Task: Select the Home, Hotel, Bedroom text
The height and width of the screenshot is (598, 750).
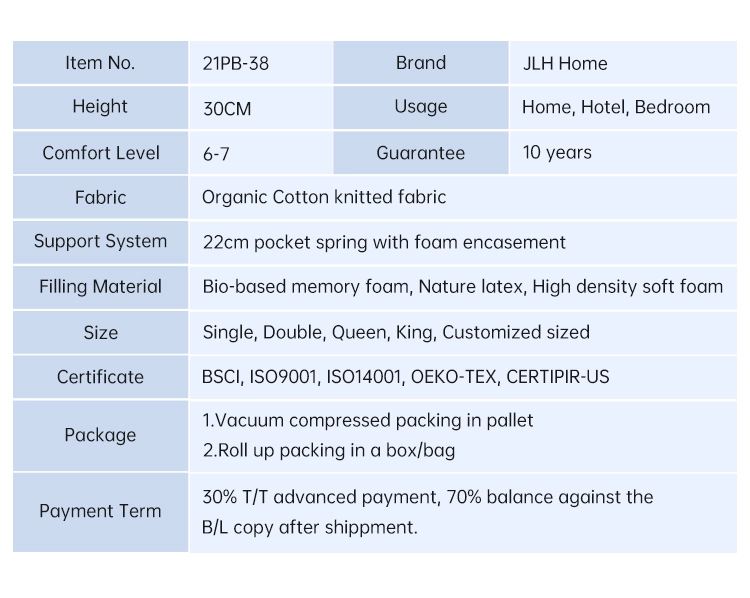Action: click(x=616, y=107)
